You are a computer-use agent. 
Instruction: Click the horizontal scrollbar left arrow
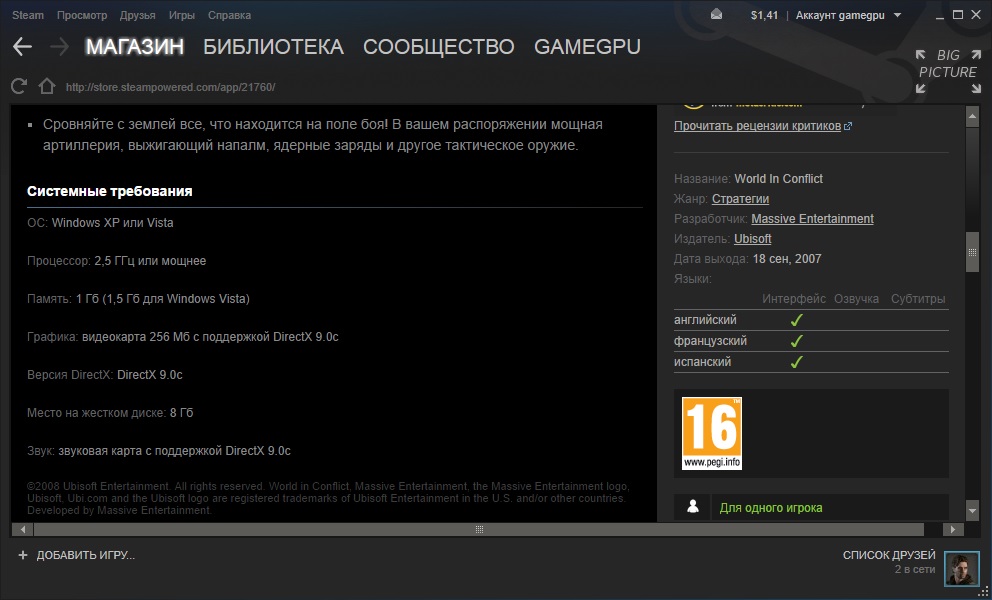pos(23,529)
